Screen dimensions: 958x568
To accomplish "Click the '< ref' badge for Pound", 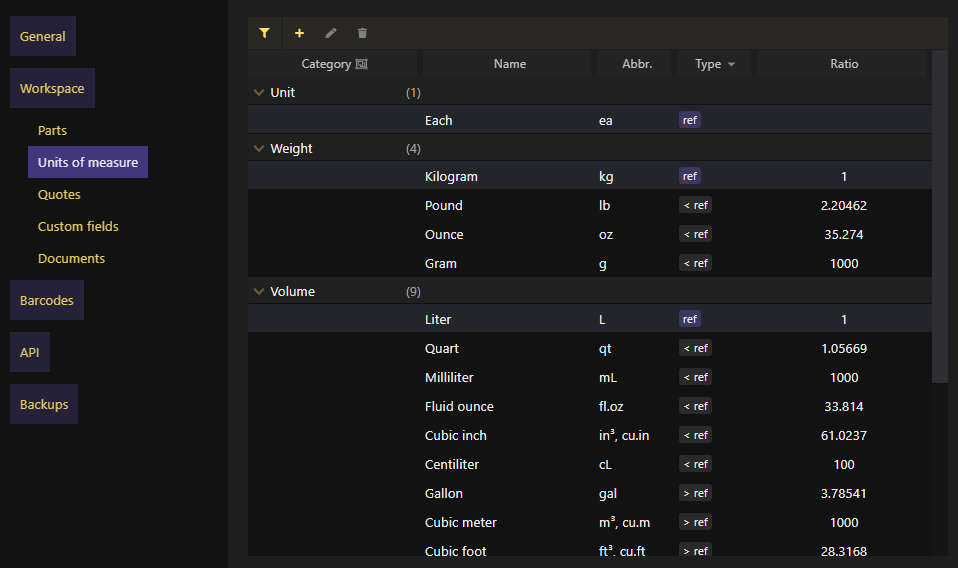I will coord(695,205).
